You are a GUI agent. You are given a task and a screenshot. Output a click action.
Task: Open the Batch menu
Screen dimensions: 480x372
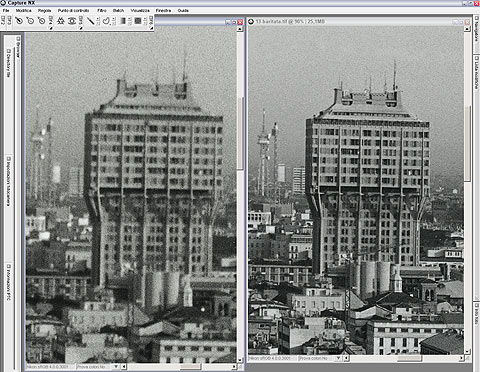point(118,11)
